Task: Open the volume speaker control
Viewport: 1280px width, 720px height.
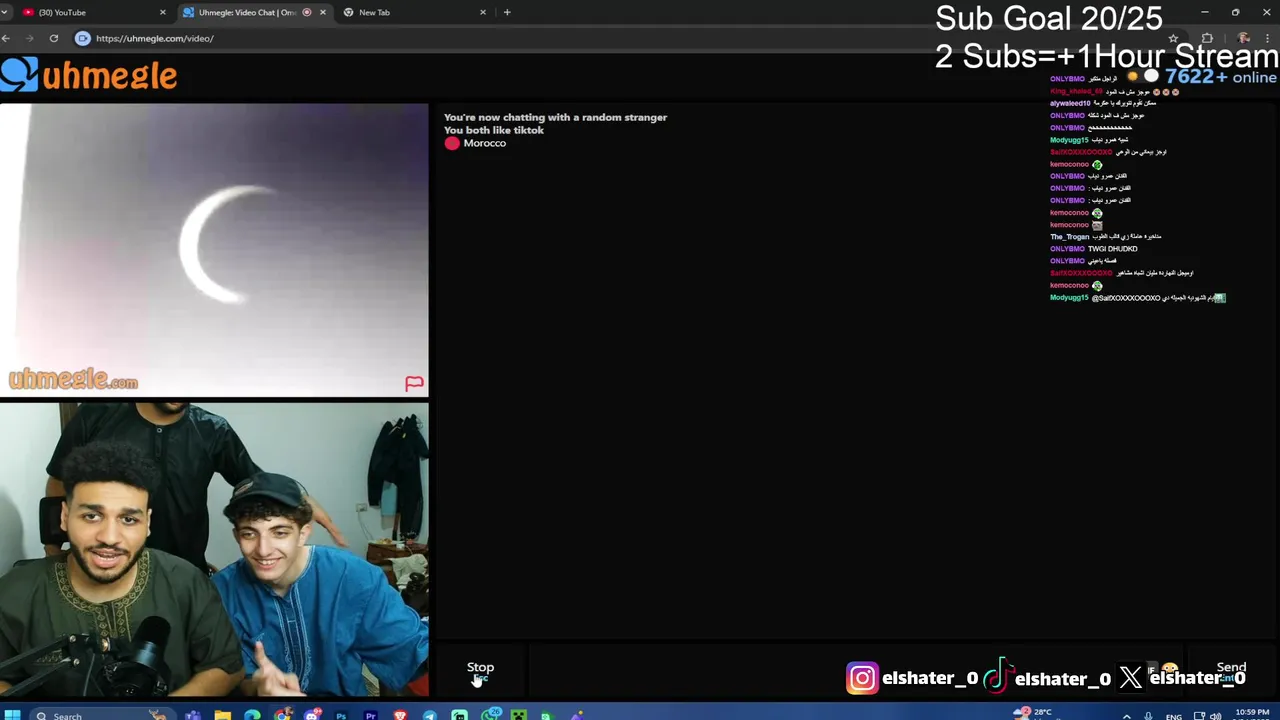Action: (x=1215, y=716)
